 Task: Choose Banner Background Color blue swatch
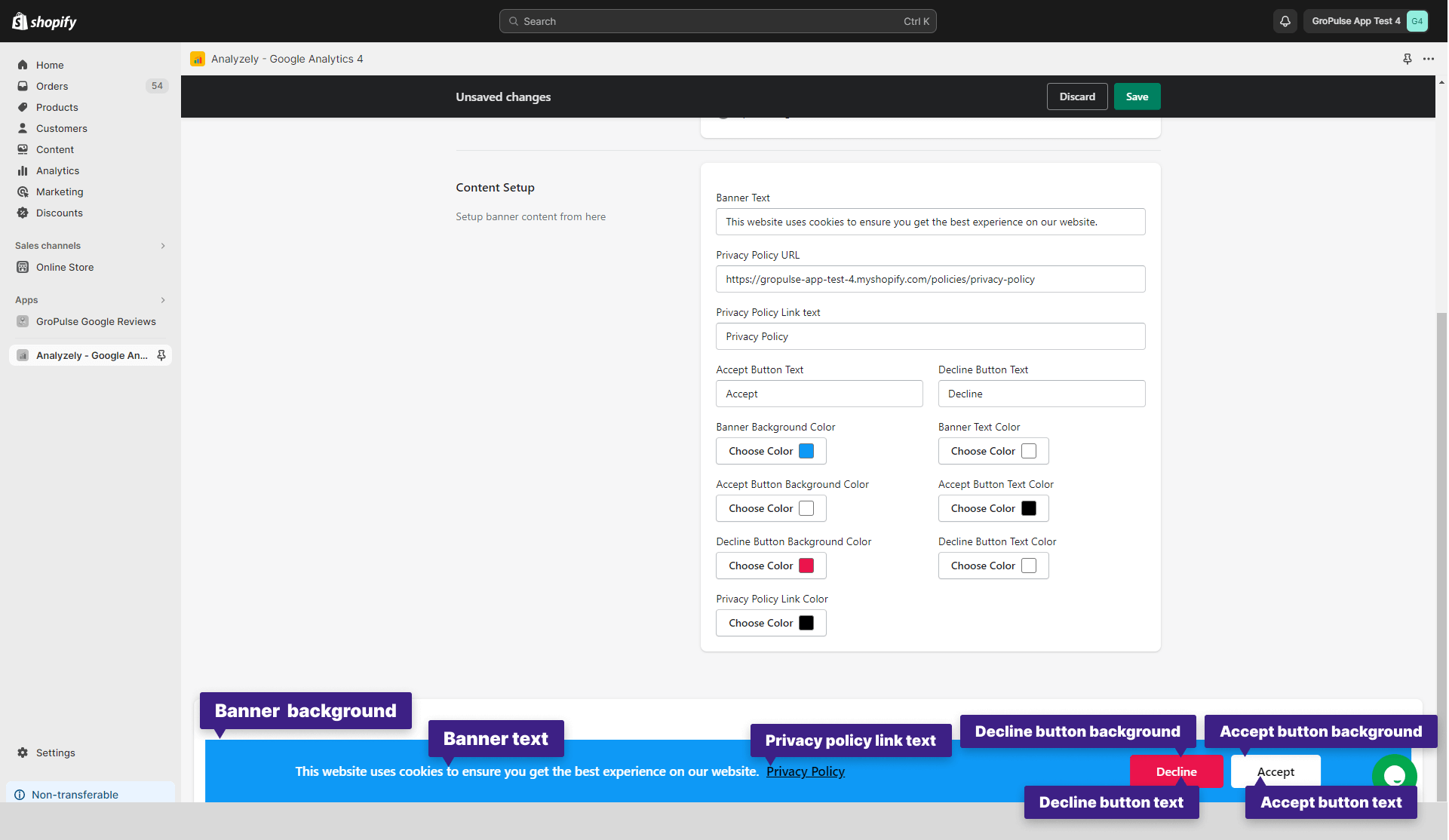click(x=806, y=451)
